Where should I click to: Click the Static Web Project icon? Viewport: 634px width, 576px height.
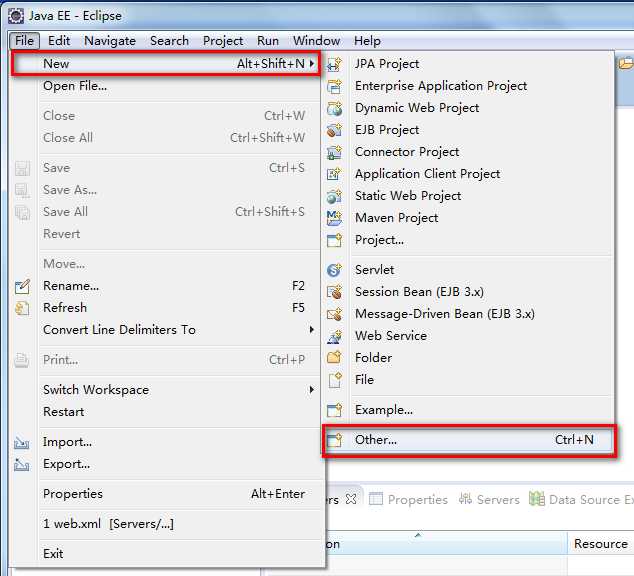point(334,196)
